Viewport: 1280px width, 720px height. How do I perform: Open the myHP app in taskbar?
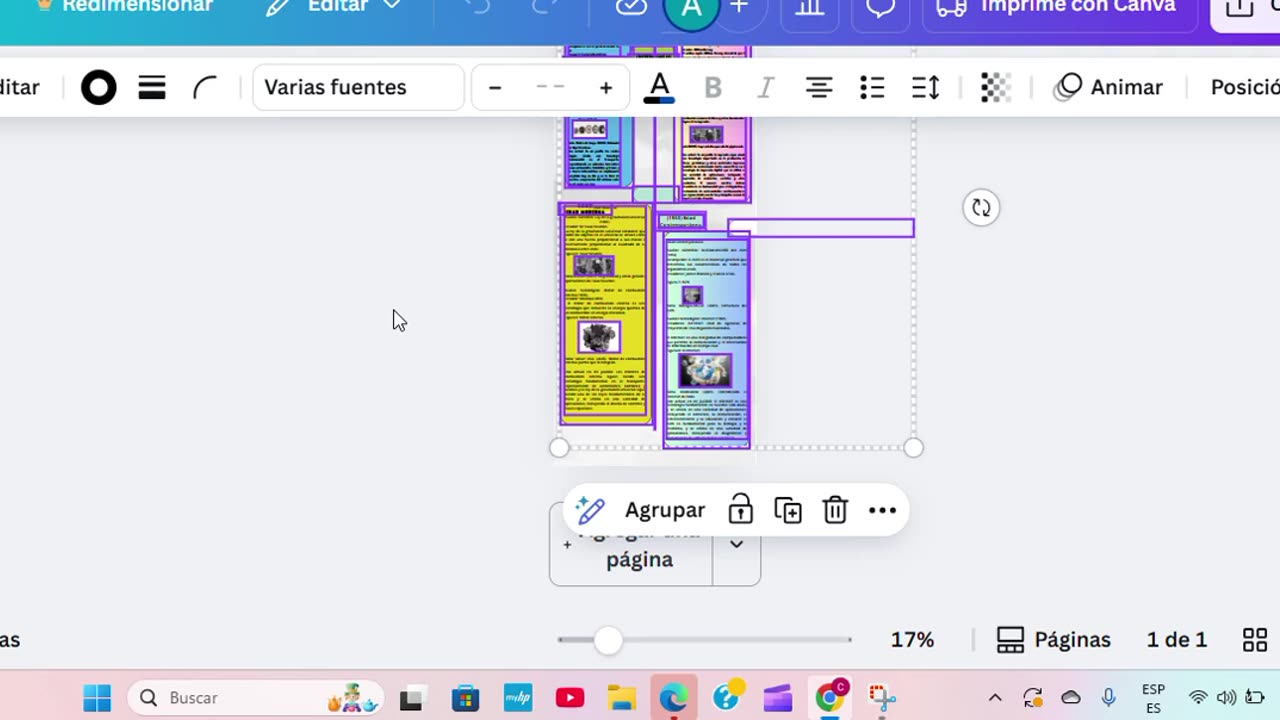[518, 698]
